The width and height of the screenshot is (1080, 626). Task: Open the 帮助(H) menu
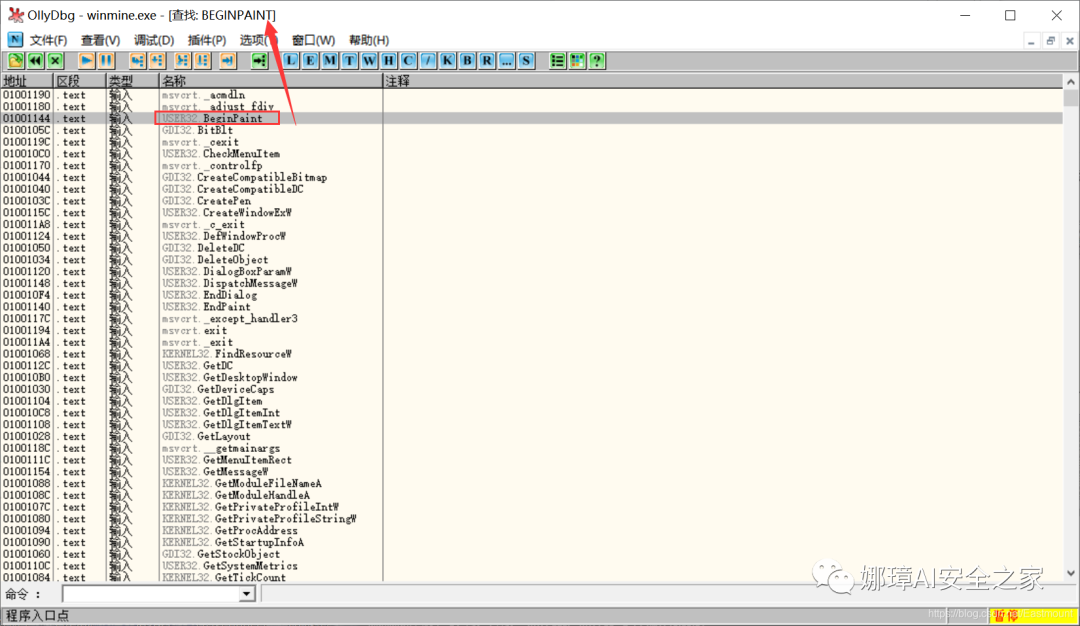point(369,41)
